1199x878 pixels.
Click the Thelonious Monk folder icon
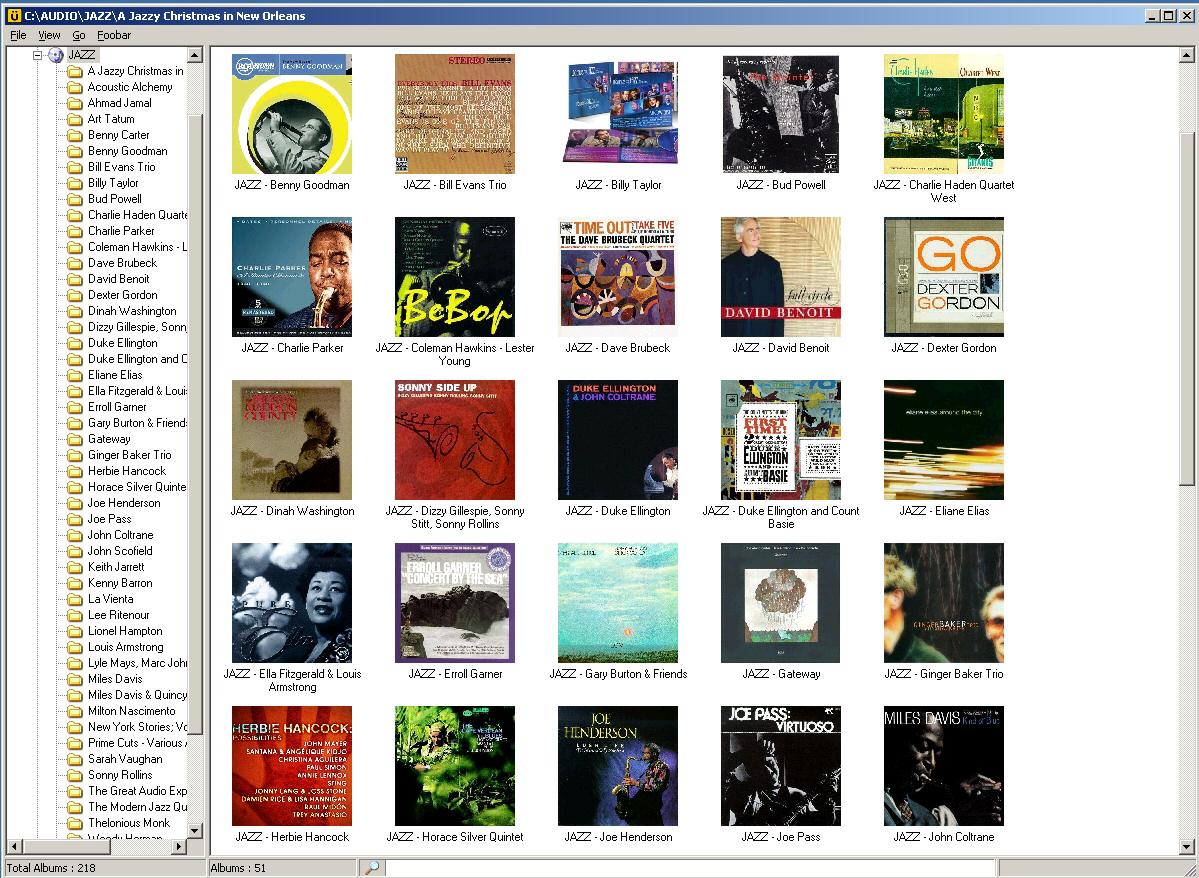tap(74, 824)
